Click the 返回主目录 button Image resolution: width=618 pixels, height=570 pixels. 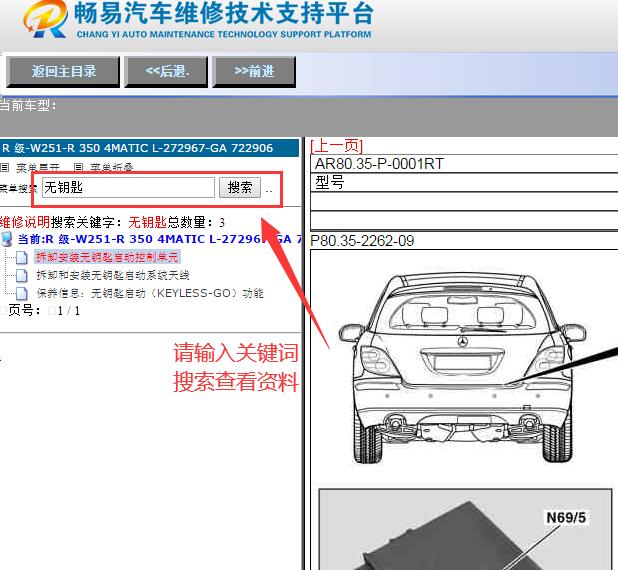[63, 71]
